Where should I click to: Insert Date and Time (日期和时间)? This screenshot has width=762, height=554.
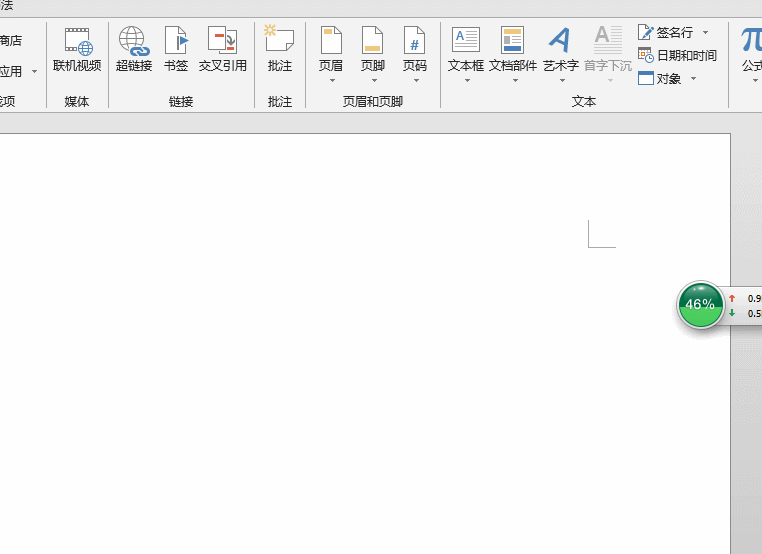tap(679, 56)
